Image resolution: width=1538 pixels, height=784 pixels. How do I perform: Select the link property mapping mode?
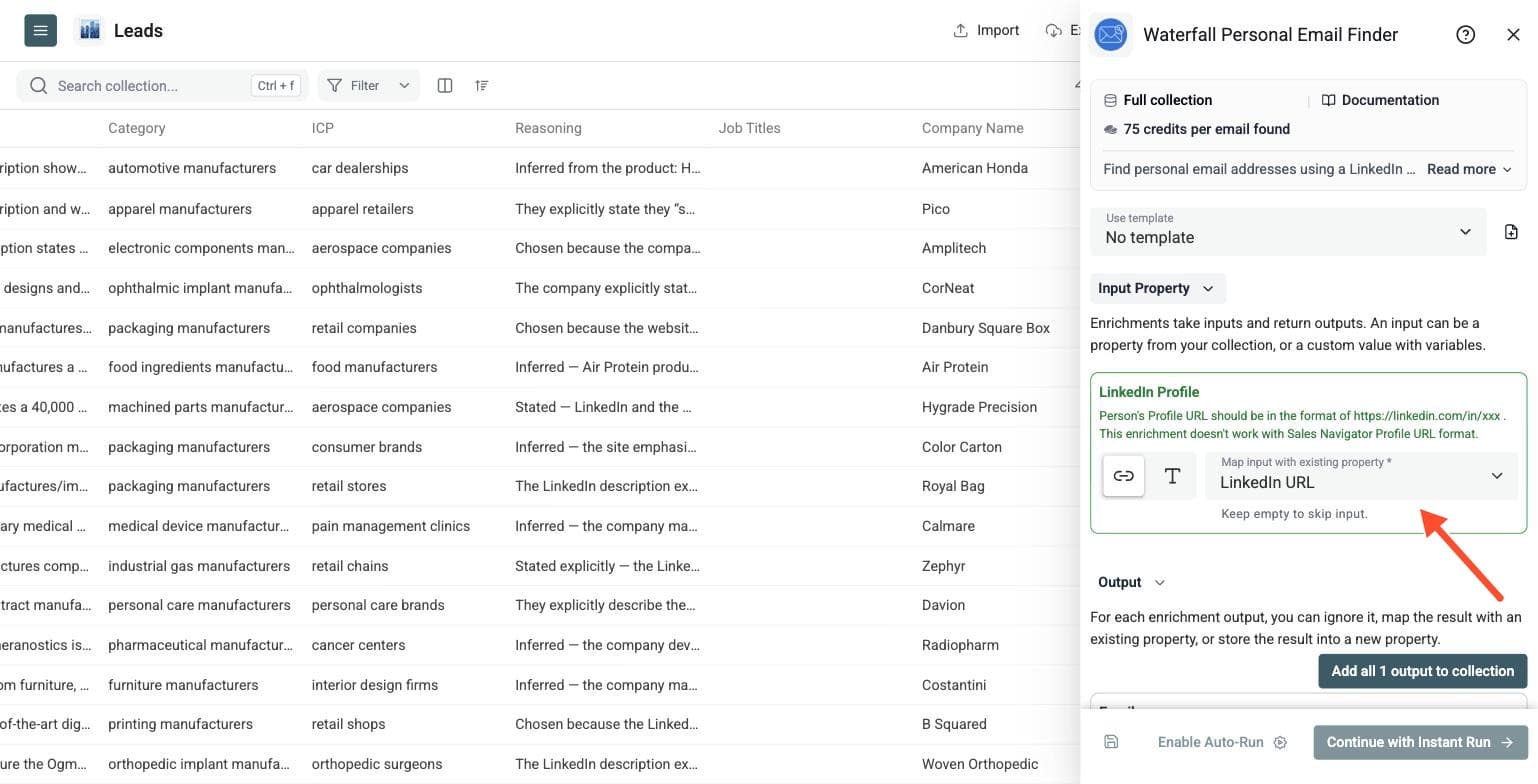[x=1123, y=476]
